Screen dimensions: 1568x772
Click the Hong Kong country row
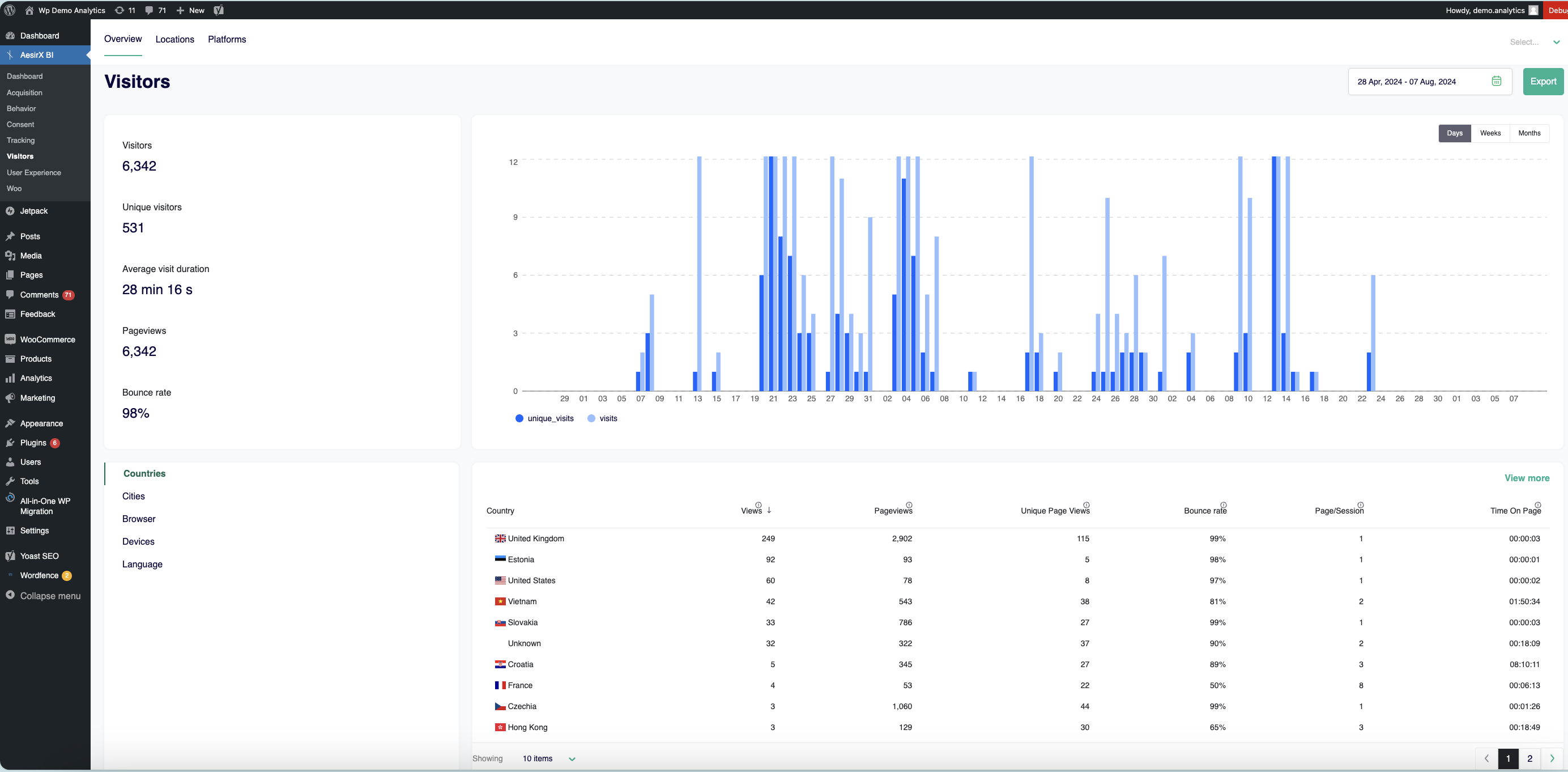(1018, 727)
